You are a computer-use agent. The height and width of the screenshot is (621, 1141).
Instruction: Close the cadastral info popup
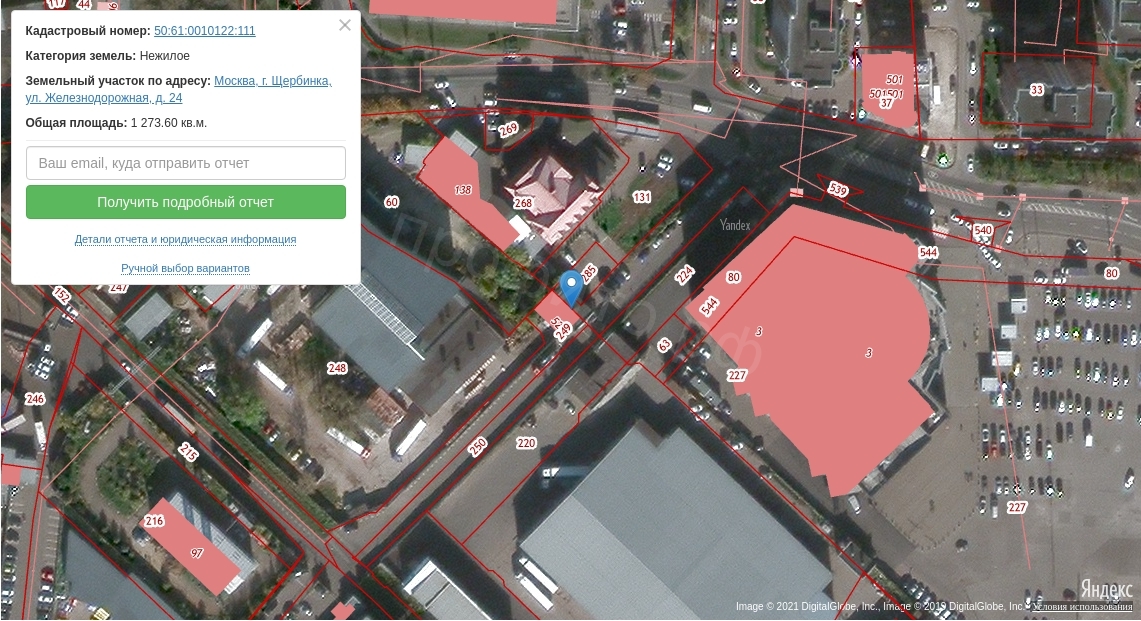(x=345, y=26)
